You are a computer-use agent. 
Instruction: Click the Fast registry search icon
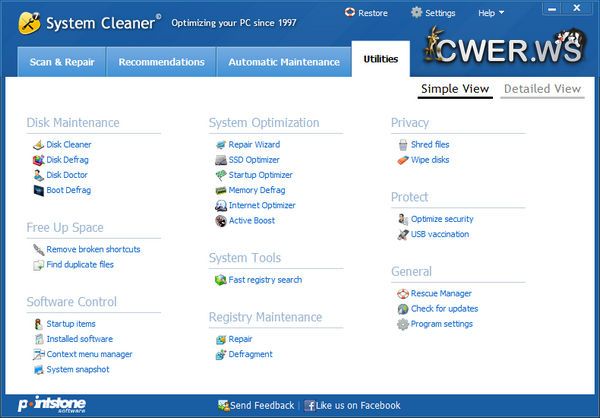pyautogui.click(x=220, y=280)
